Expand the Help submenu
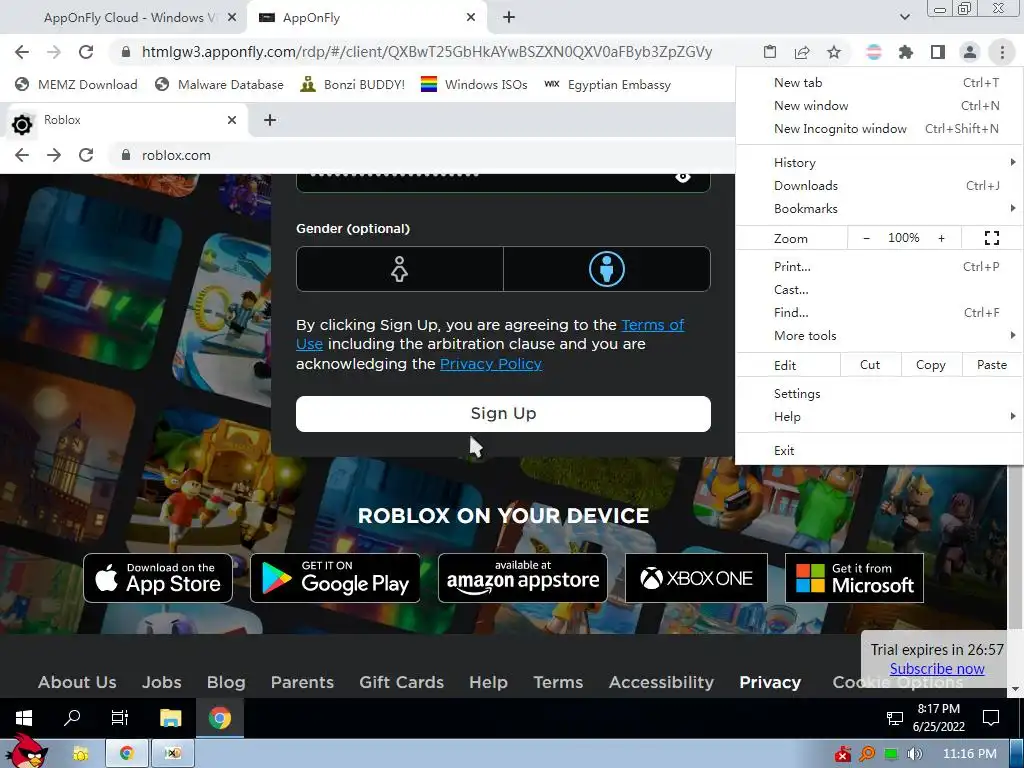The height and width of the screenshot is (768, 1024). click(x=879, y=417)
